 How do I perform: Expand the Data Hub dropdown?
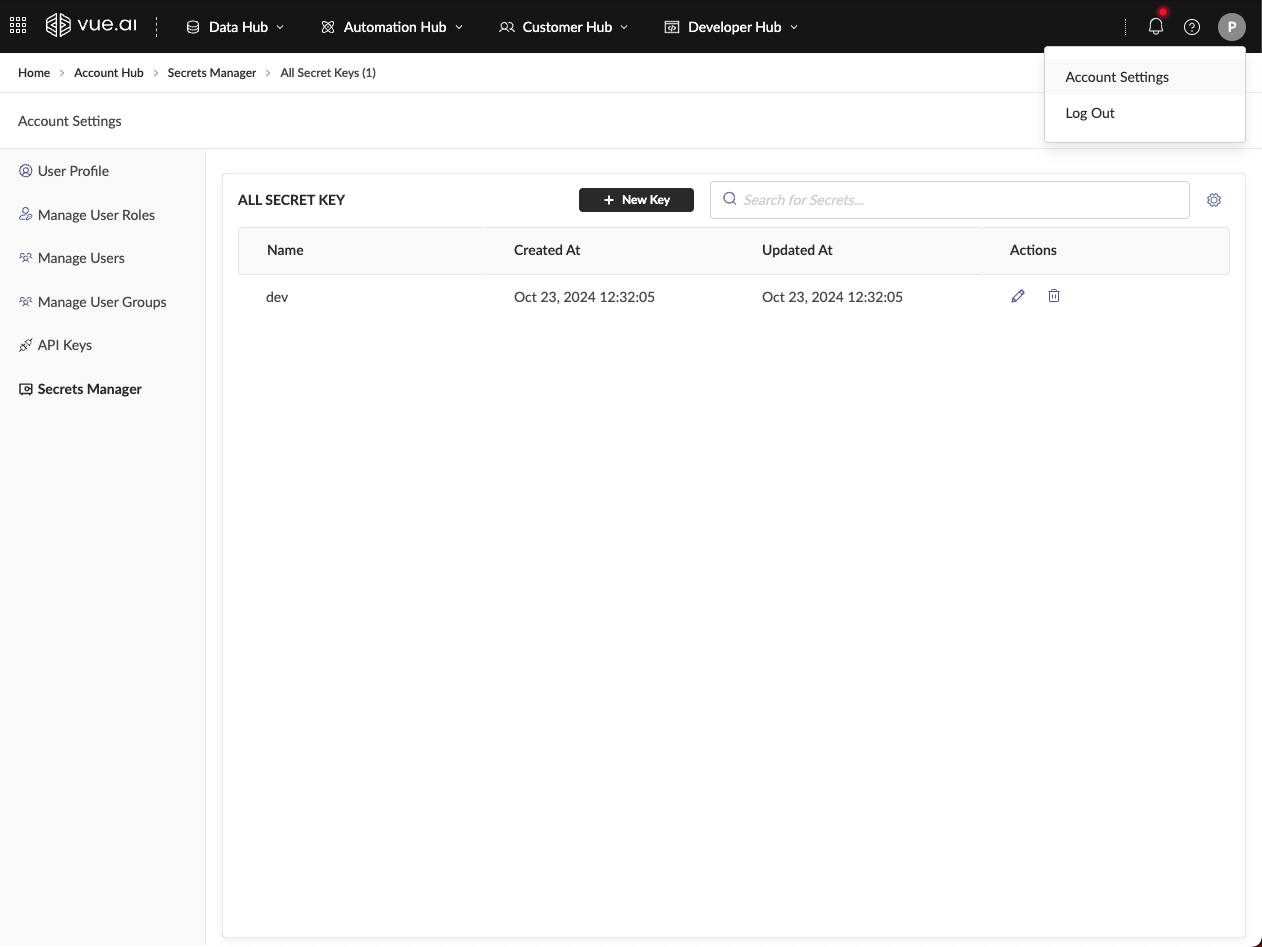point(236,27)
